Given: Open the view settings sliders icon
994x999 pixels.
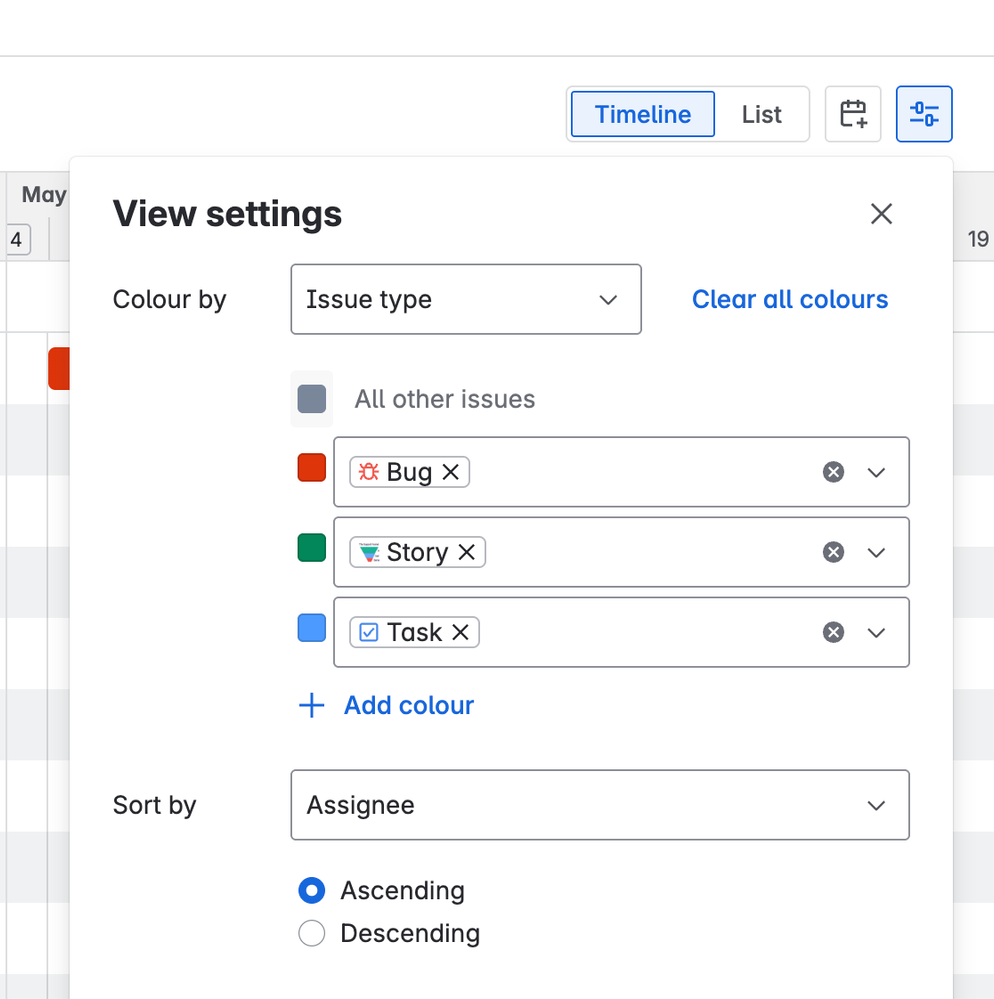Looking at the screenshot, I should click(x=924, y=114).
